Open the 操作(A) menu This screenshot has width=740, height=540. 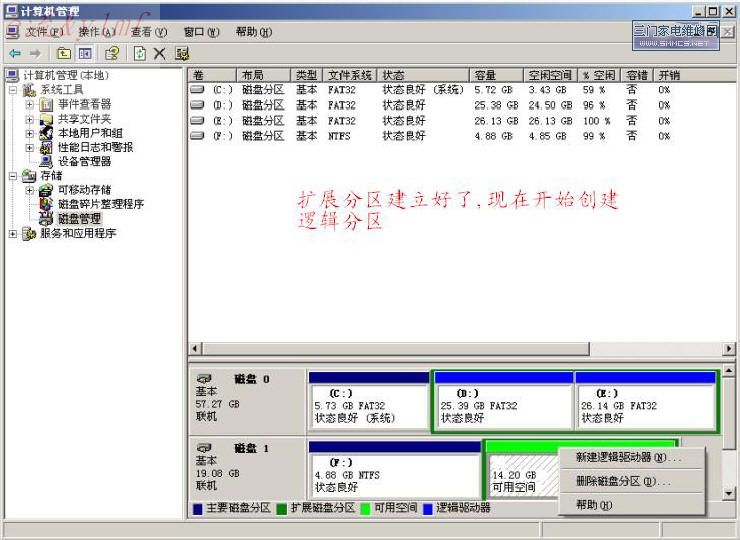[96, 32]
